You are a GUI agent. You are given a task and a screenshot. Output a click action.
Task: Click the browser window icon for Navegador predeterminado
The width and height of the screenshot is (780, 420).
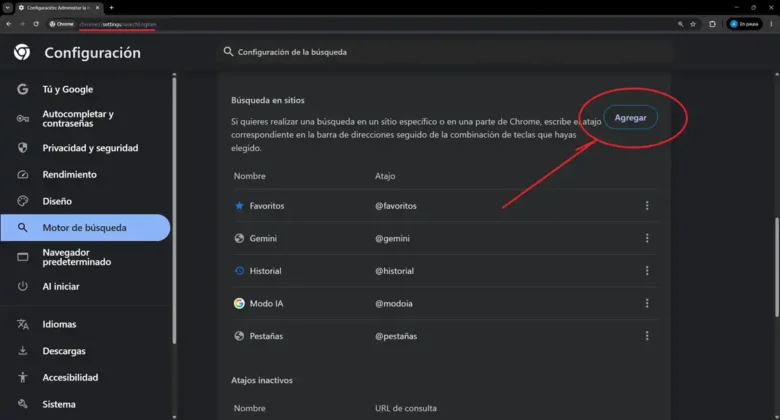pyautogui.click(x=22, y=257)
